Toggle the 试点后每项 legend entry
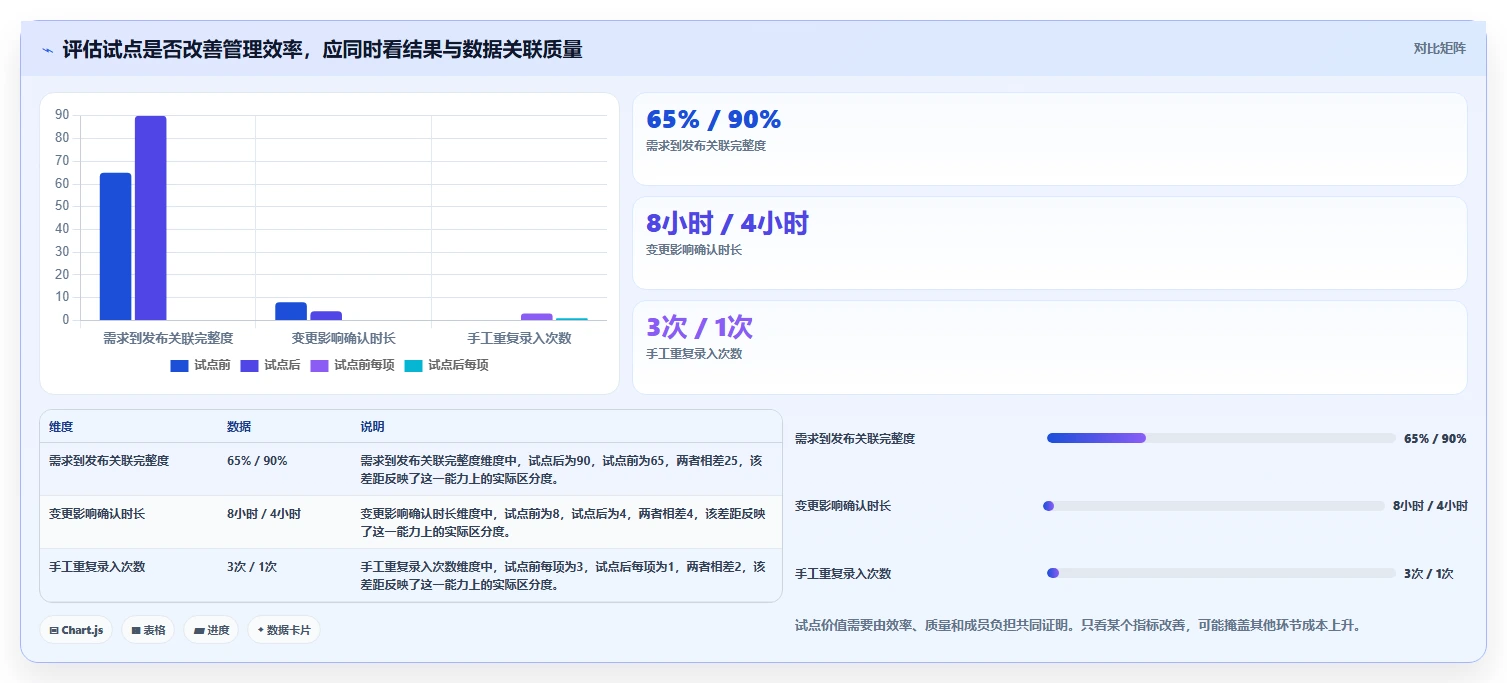 point(446,366)
